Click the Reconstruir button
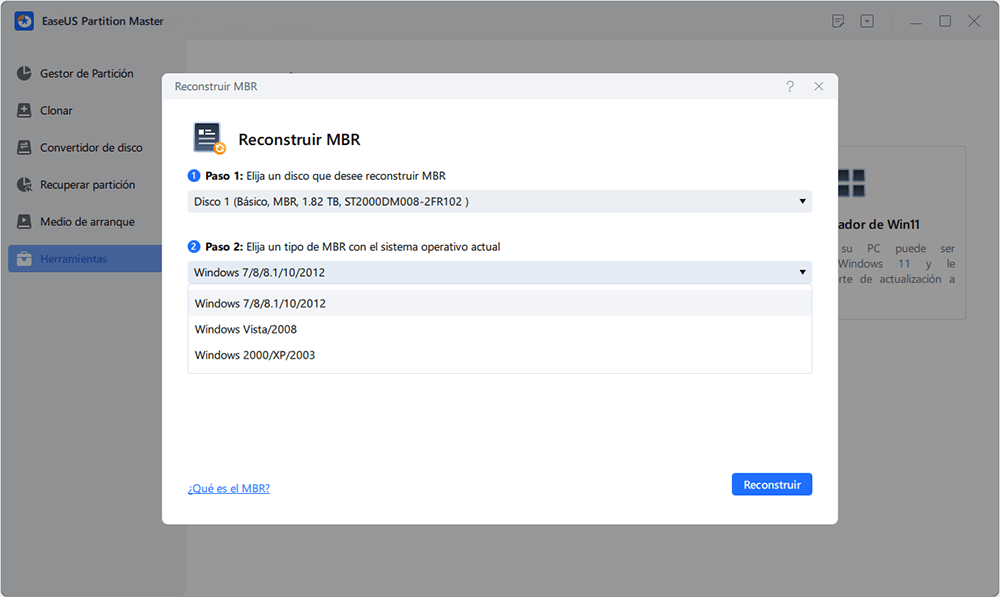 coord(772,484)
